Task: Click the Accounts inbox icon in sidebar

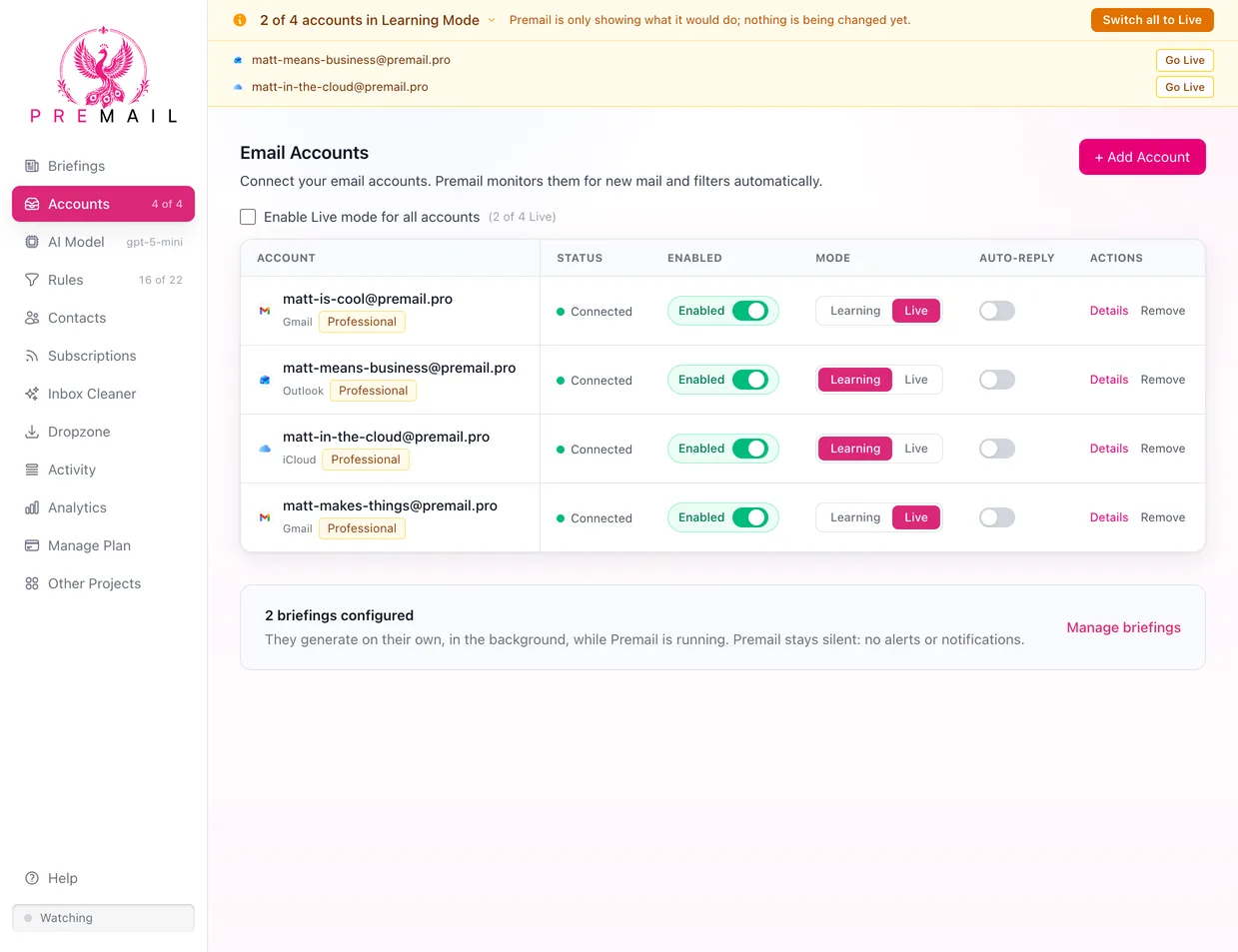Action: click(x=32, y=204)
